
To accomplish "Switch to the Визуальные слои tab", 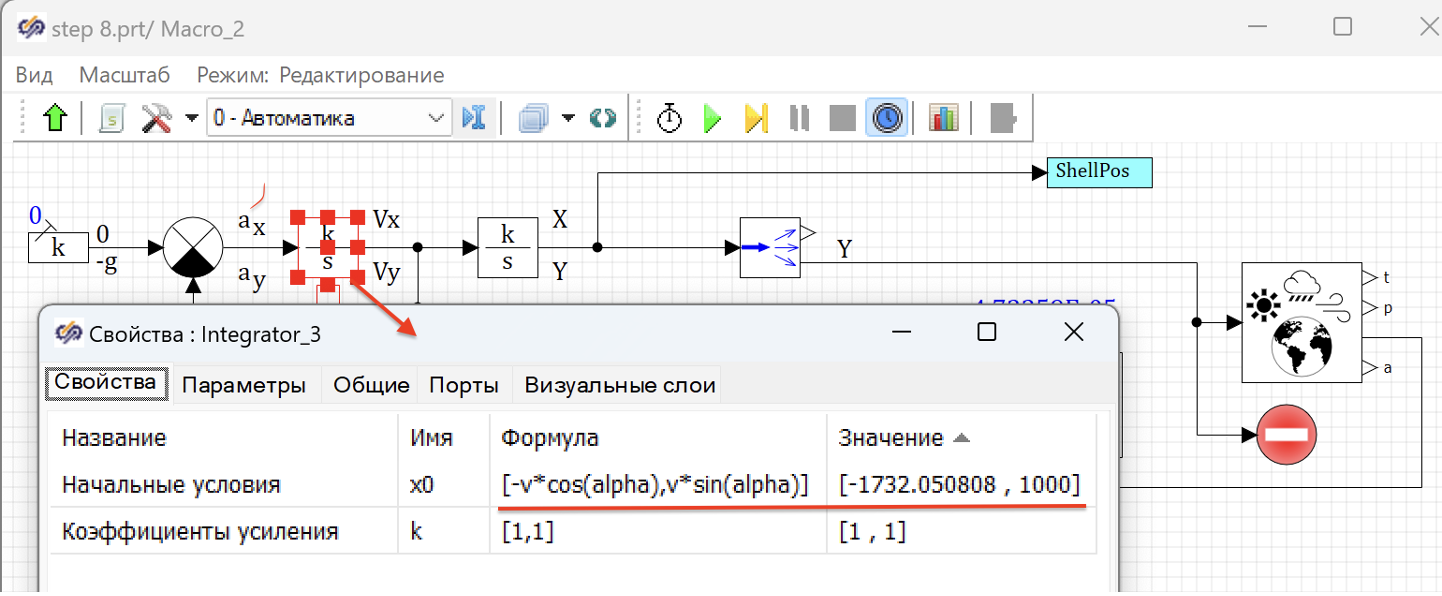I will pyautogui.click(x=620, y=385).
